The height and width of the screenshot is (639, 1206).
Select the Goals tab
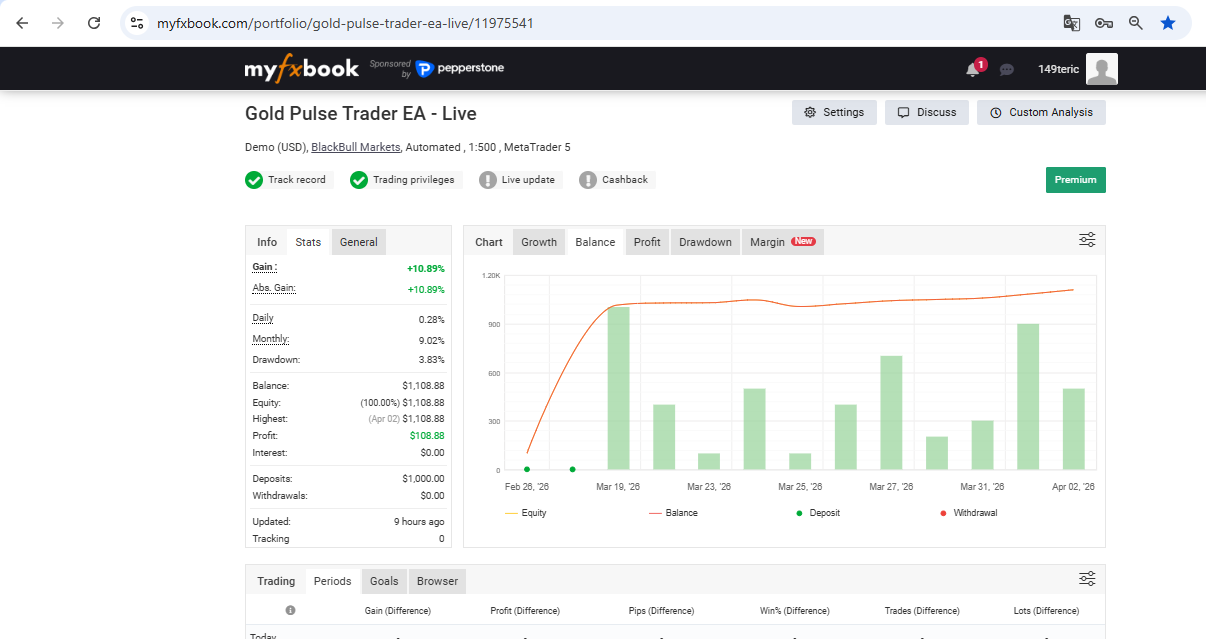click(384, 581)
